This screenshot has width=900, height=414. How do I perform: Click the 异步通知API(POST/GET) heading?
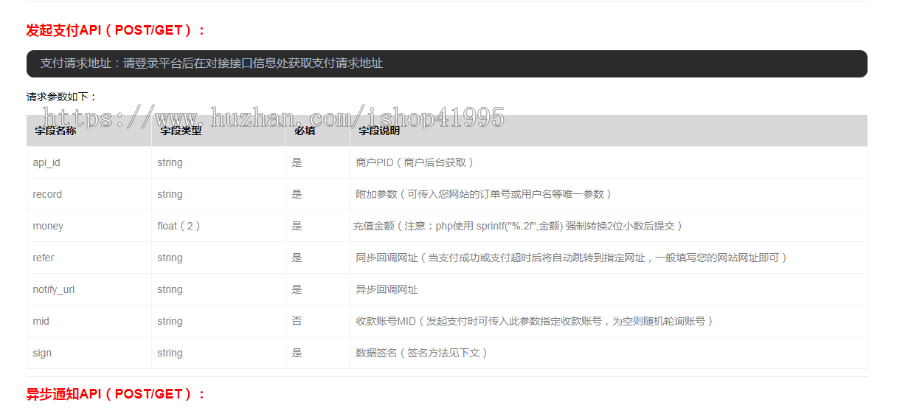pyautogui.click(x=115, y=394)
